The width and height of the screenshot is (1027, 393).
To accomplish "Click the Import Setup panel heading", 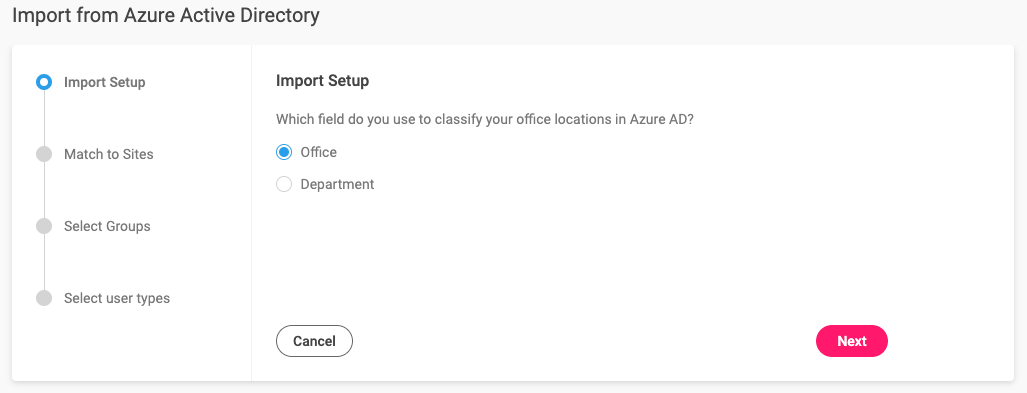I will pyautogui.click(x=322, y=81).
